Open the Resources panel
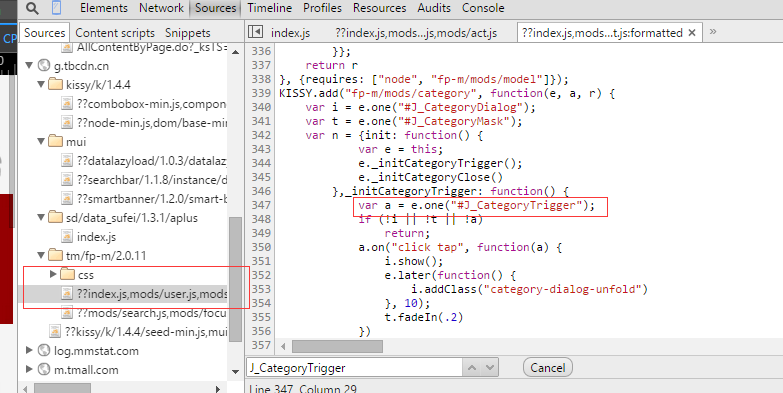783x393 pixels. (x=379, y=8)
